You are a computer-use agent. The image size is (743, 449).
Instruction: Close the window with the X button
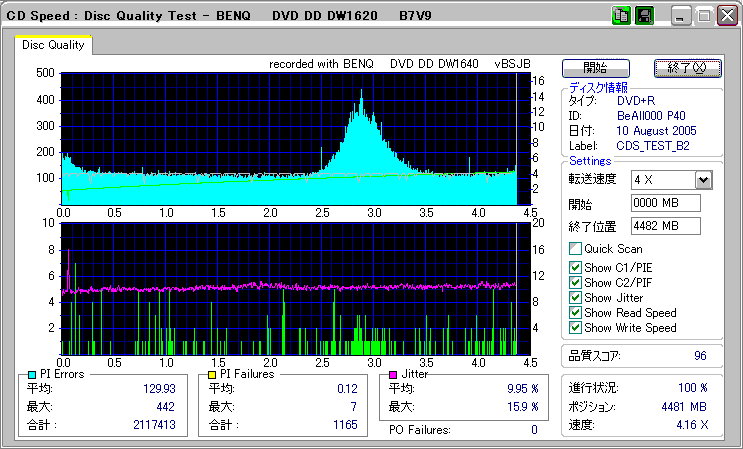click(x=727, y=16)
